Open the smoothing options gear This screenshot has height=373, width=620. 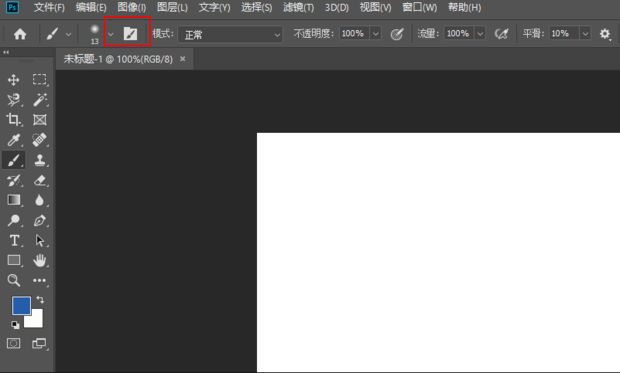click(605, 34)
